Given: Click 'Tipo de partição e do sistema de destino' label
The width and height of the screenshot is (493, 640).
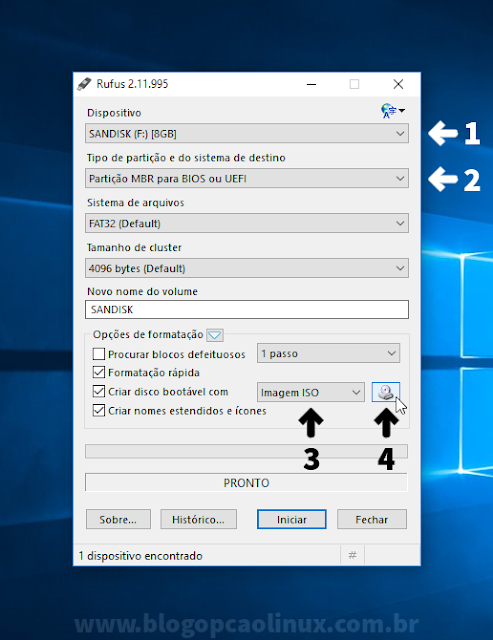Looking at the screenshot, I should [x=186, y=158].
